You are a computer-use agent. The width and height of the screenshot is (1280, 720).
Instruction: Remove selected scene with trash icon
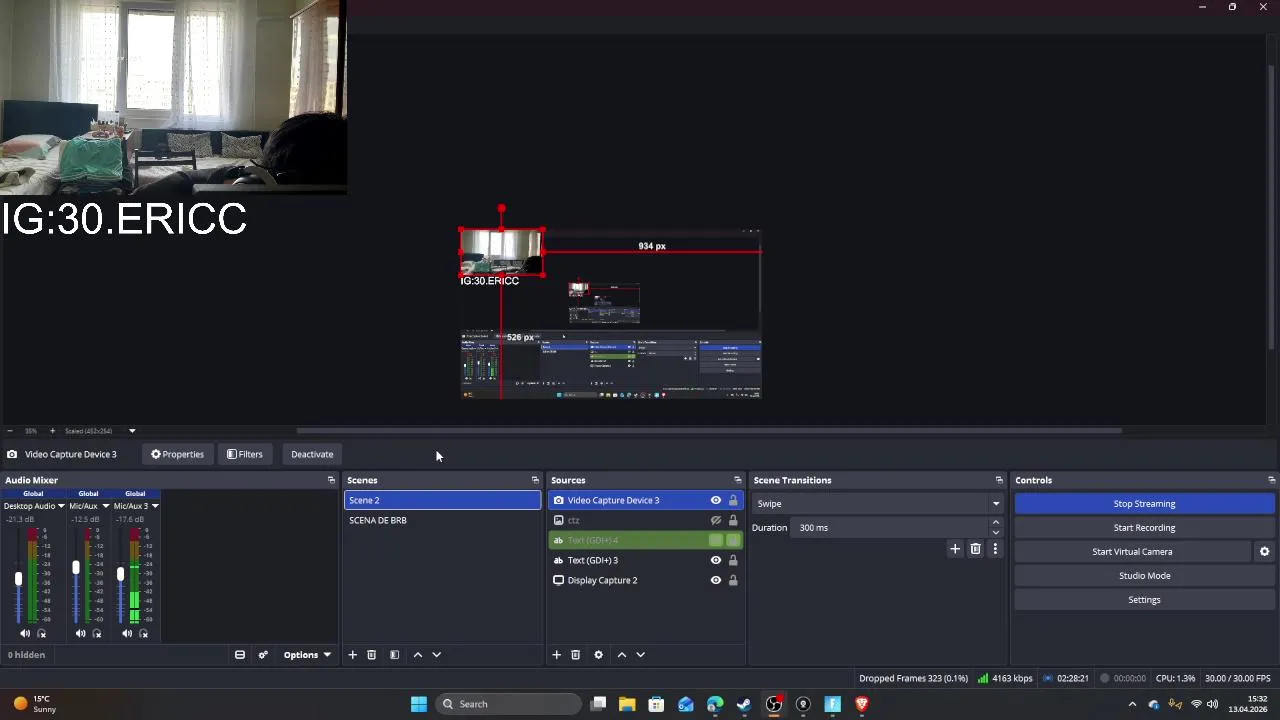point(371,655)
